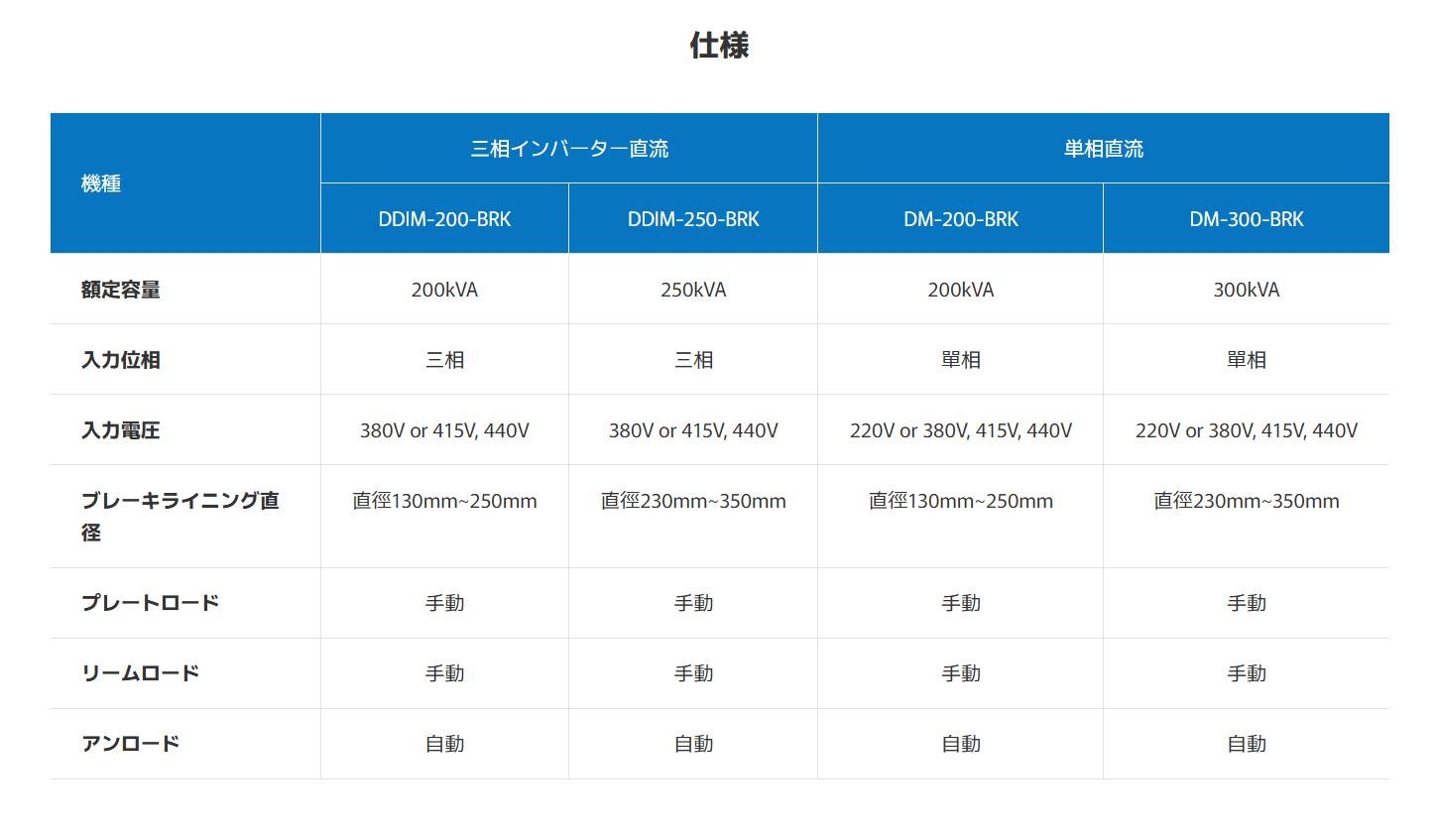Select the 300kVA capacity cell

pyautogui.click(x=1246, y=290)
